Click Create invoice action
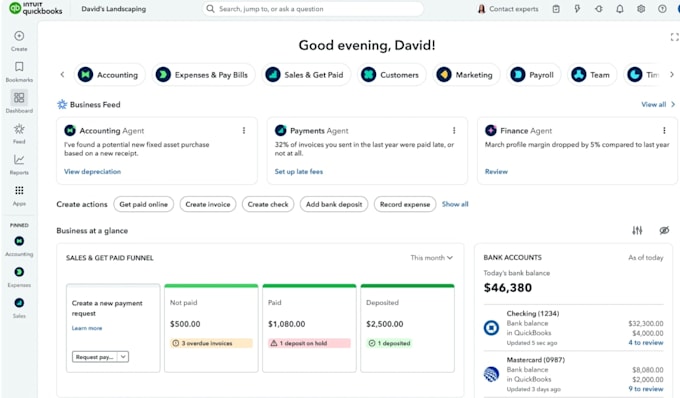The height and width of the screenshot is (398, 680). click(x=208, y=204)
